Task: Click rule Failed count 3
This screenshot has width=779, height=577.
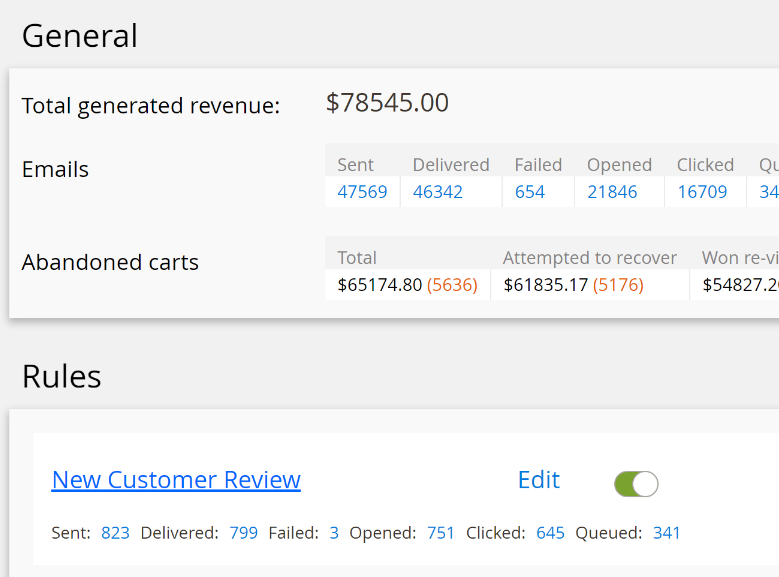Action: 334,533
